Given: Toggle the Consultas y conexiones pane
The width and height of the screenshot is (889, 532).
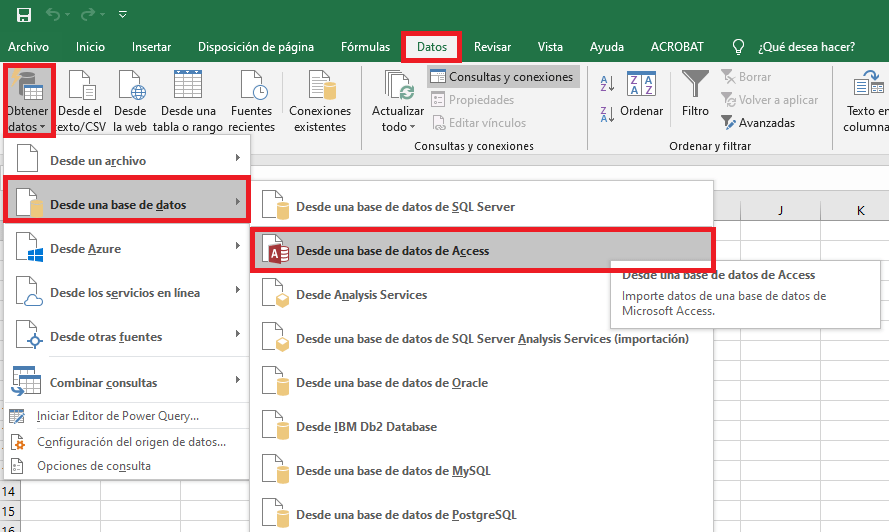Looking at the screenshot, I should tap(502, 77).
